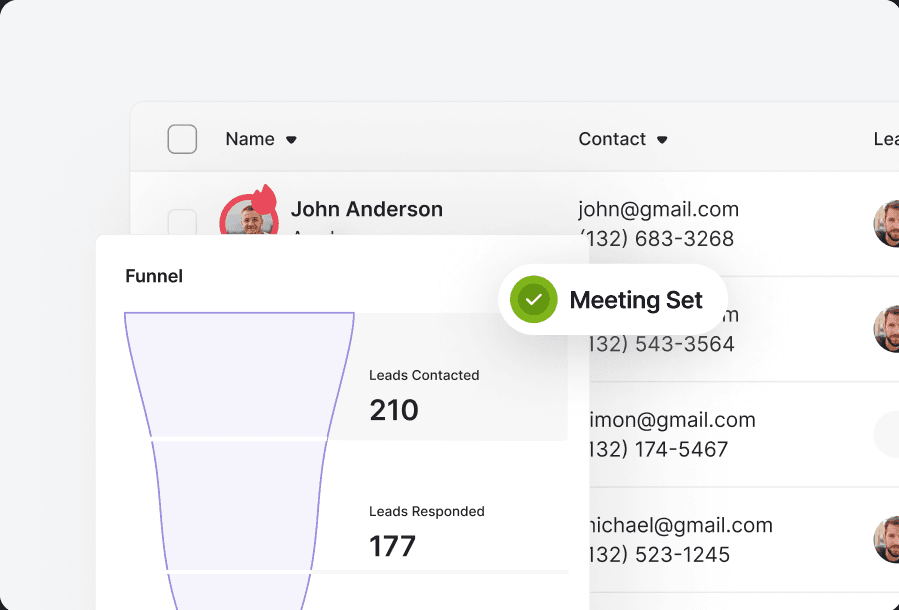Viewport: 899px width, 610px height.
Task: Click the lead owner avatar in John Anderson's row
Action: (887, 224)
